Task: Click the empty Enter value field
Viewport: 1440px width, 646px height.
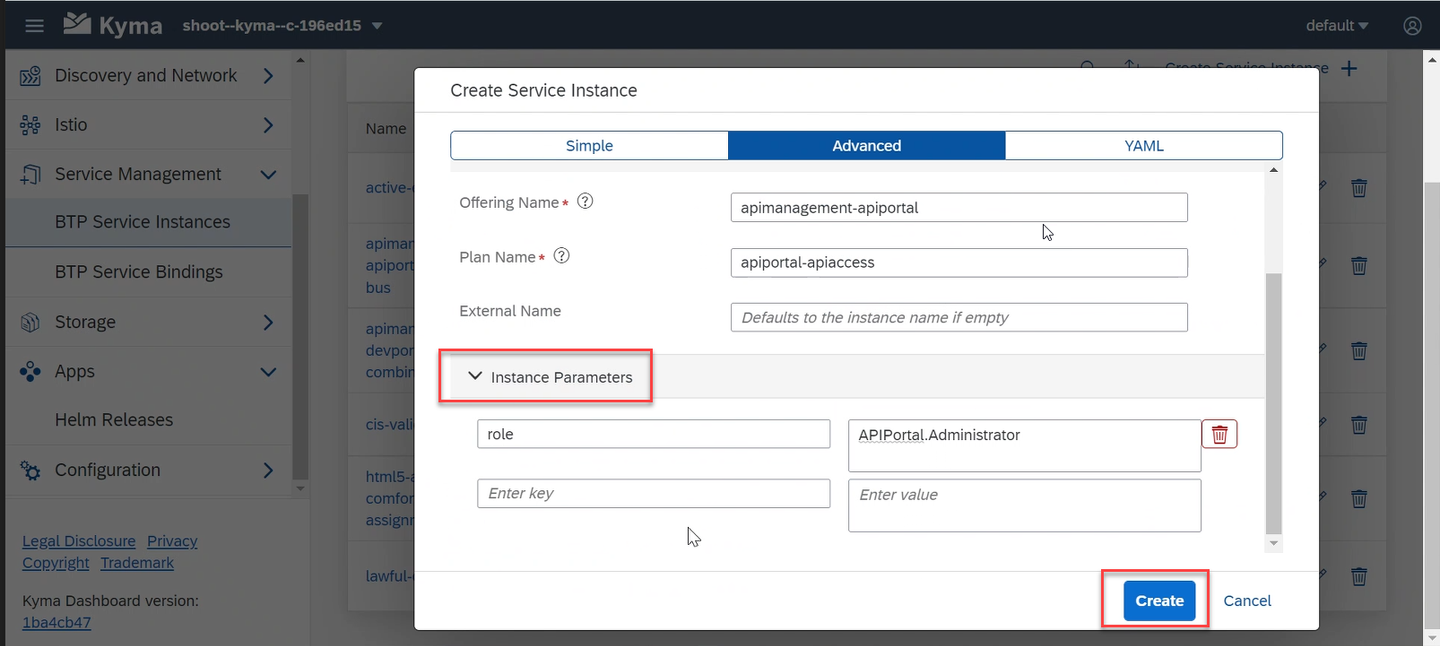Action: (1024, 505)
